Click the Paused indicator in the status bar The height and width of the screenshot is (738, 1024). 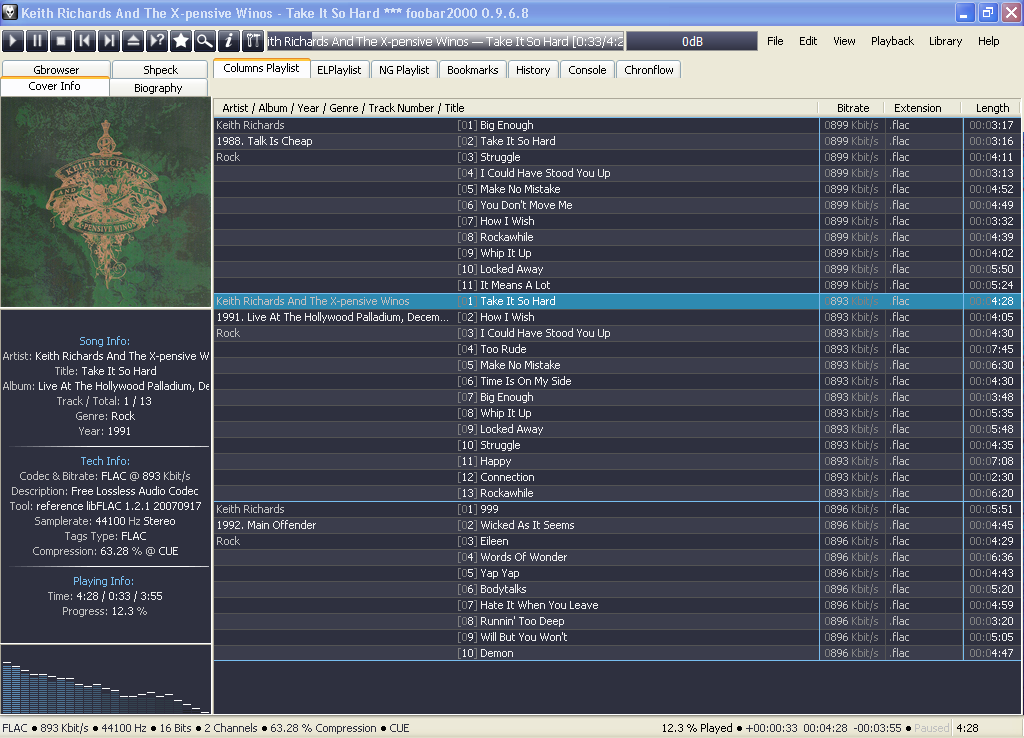[931, 728]
